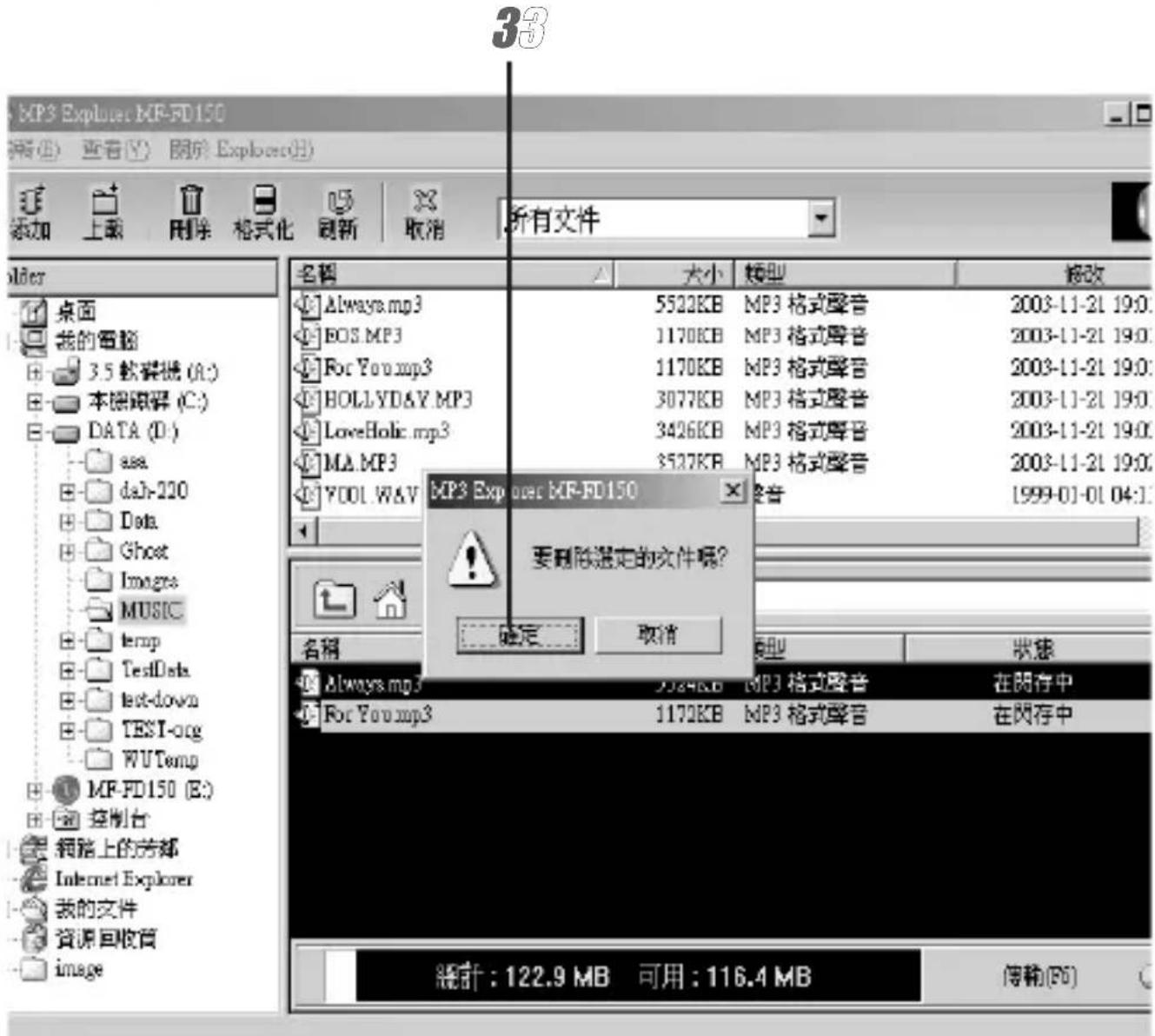Sort upper list by 修改 column header
Image resolution: width=1155 pixels, height=1036 pixels.
1053,274
